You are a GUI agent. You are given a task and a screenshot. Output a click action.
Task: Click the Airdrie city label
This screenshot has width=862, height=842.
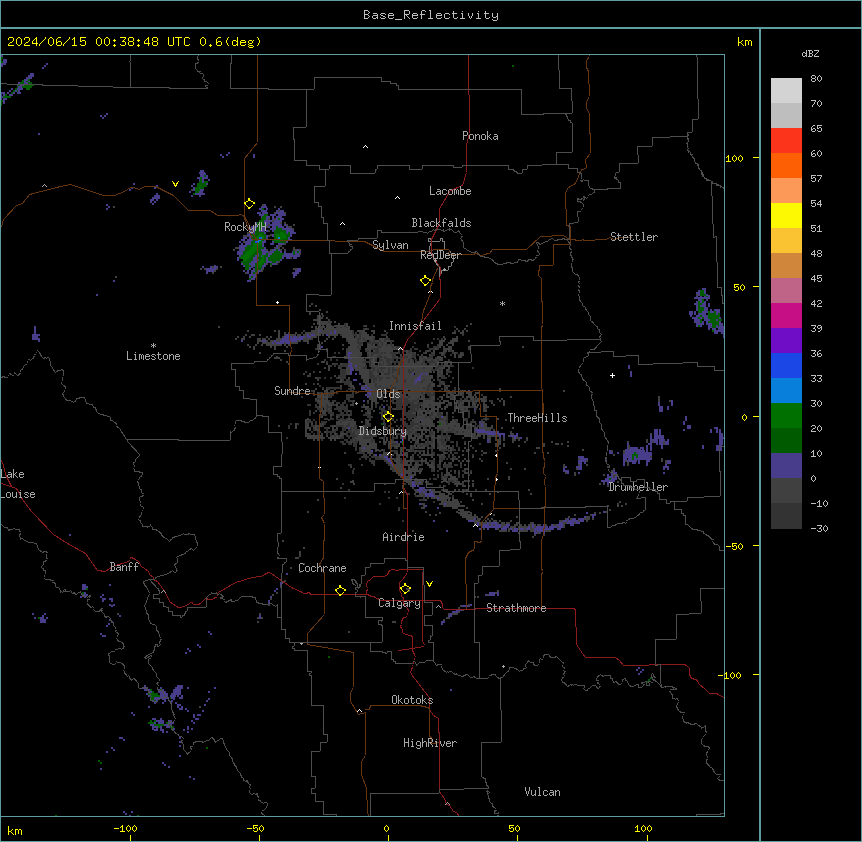(403, 537)
